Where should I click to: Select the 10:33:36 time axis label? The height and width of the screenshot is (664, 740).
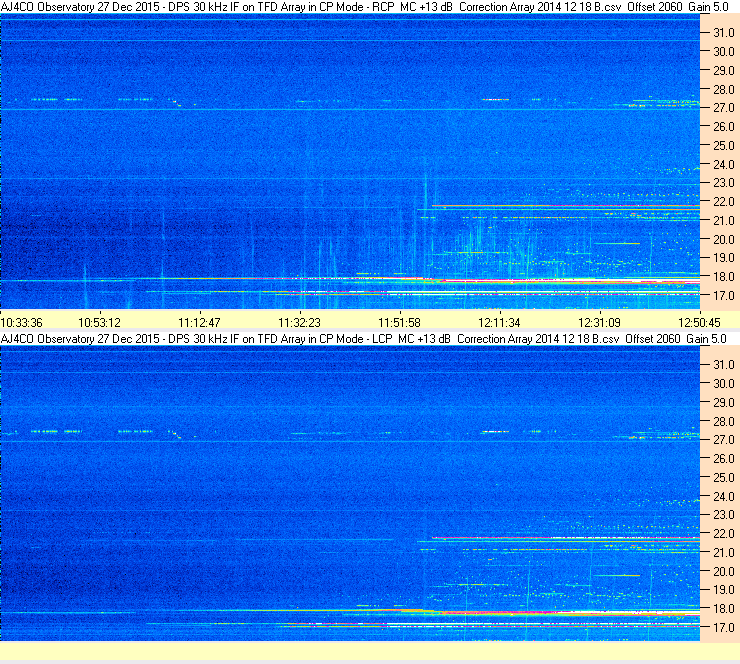[x=21, y=323]
